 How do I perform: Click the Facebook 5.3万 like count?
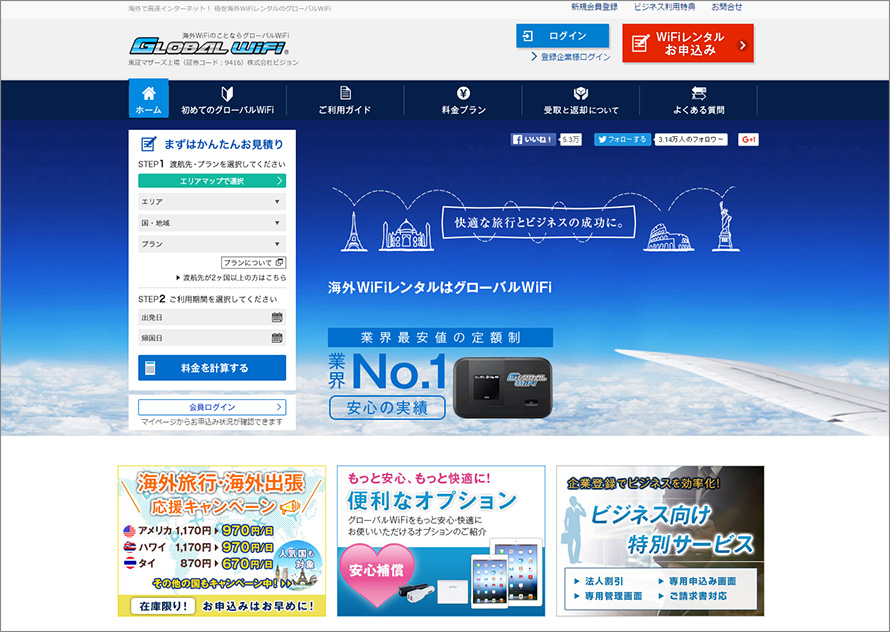pyautogui.click(x=570, y=139)
